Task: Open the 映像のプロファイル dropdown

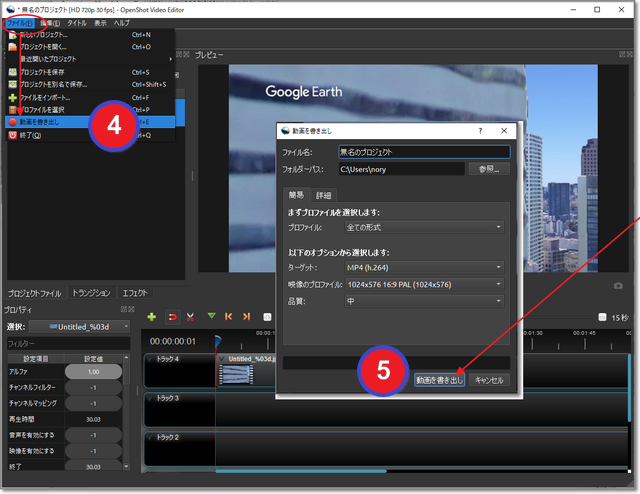Action: point(425,283)
